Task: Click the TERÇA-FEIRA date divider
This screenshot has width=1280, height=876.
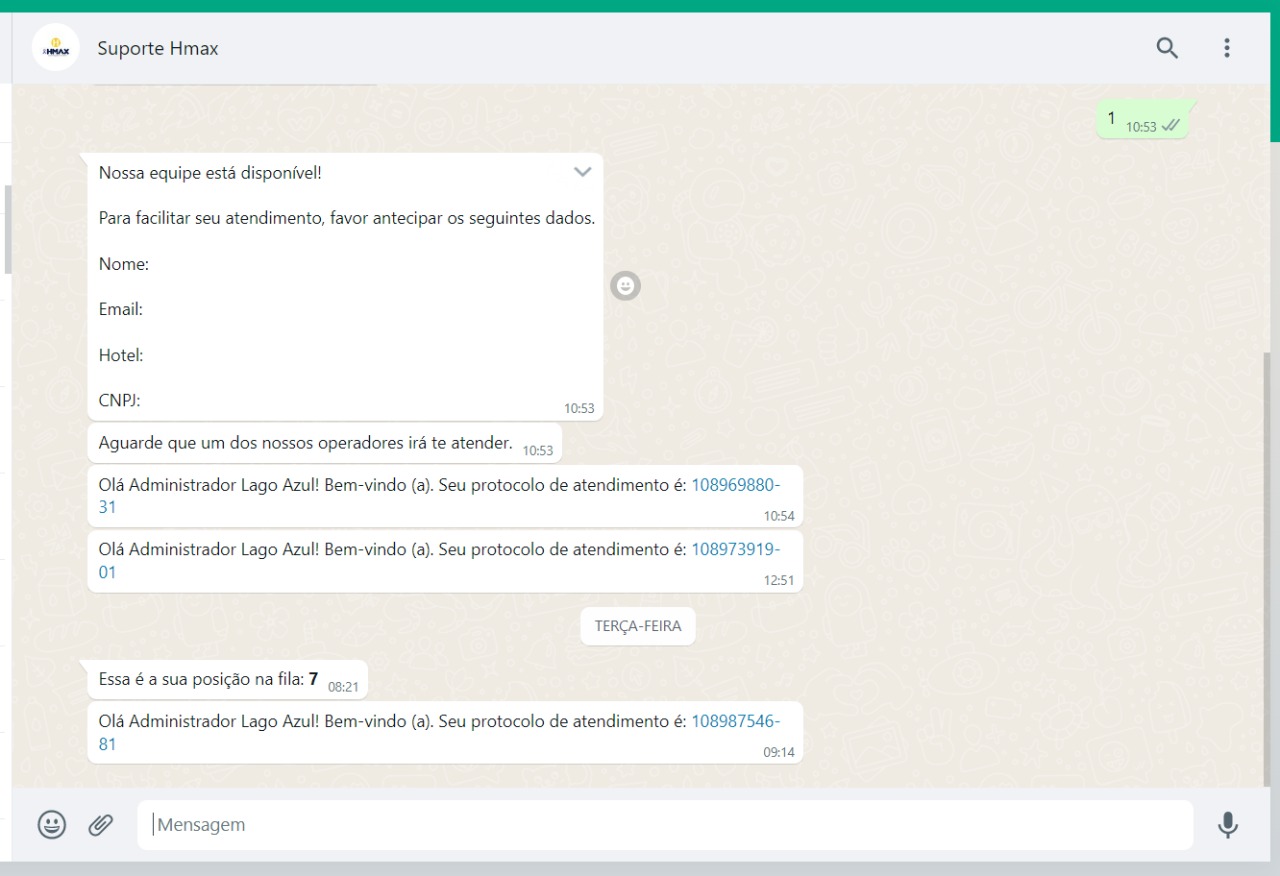Action: click(638, 626)
